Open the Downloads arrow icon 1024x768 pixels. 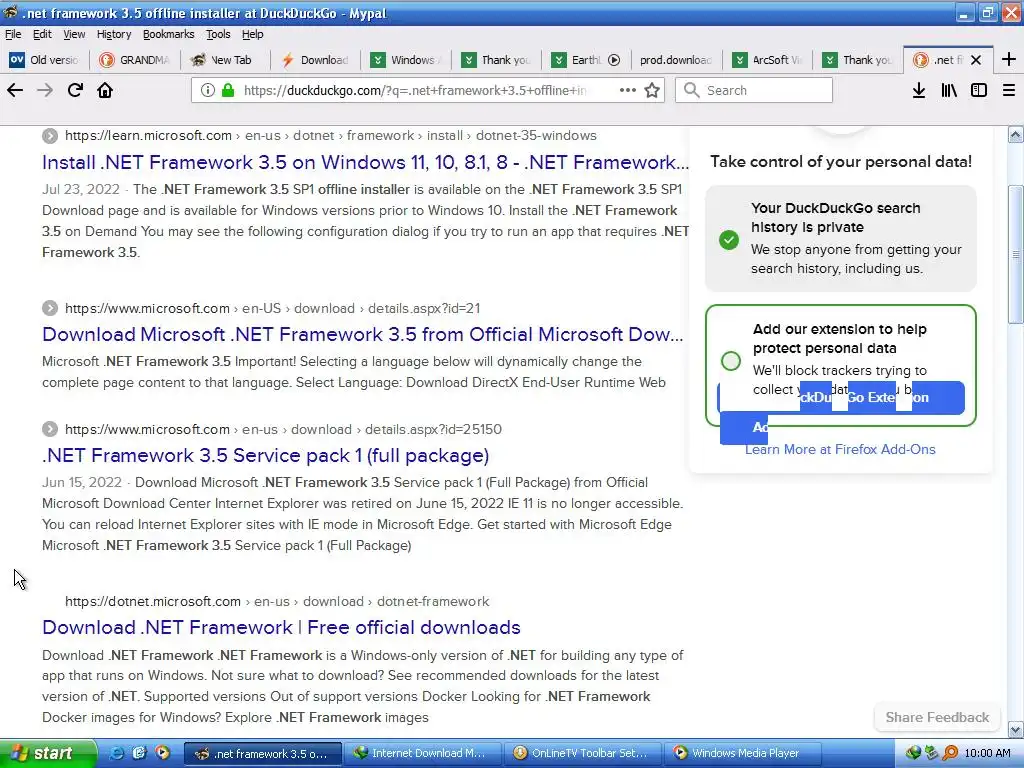919,90
